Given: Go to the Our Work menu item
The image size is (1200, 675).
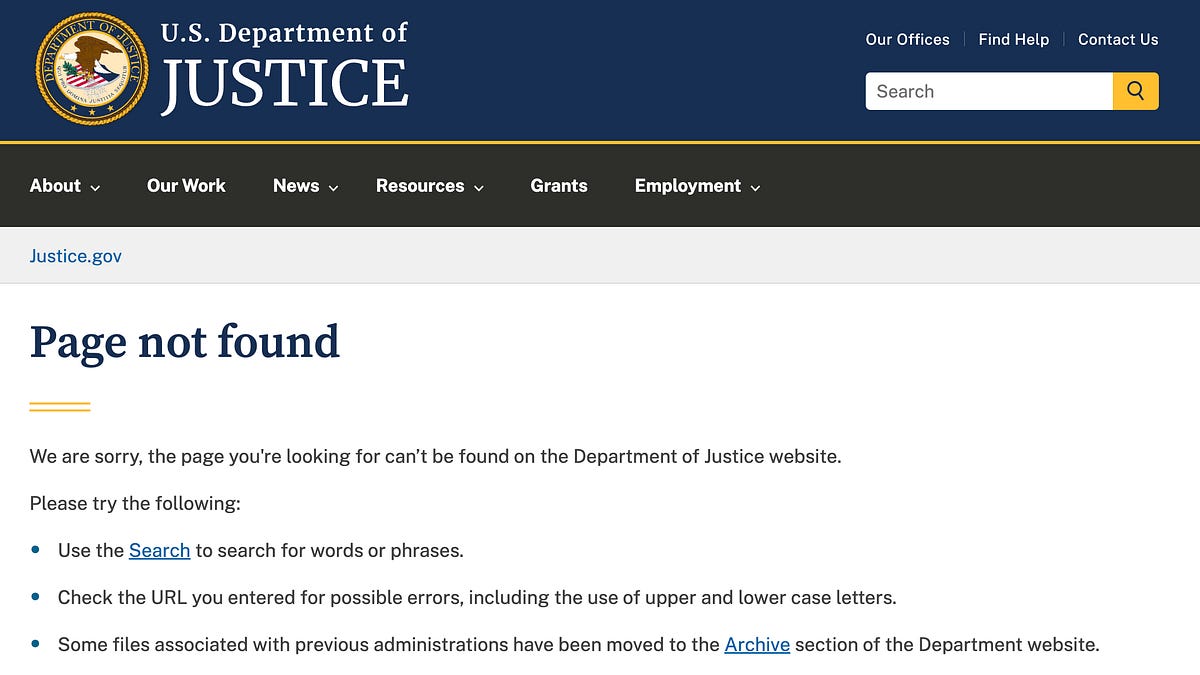Looking at the screenshot, I should coord(186,186).
